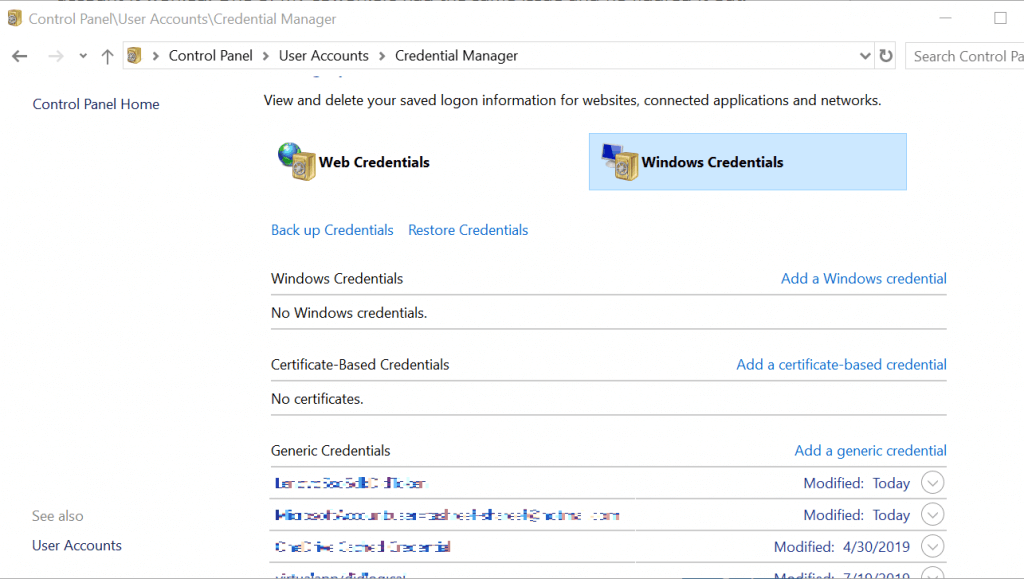
Task: Click the Web Credentials globe vault icon
Action: pyautogui.click(x=297, y=161)
